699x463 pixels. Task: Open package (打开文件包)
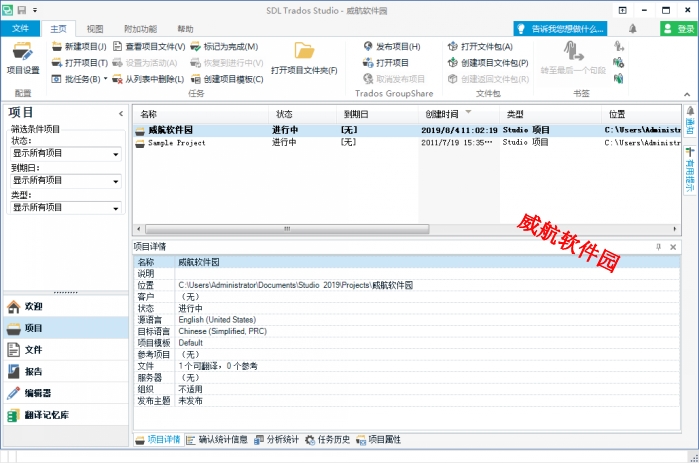pos(481,46)
